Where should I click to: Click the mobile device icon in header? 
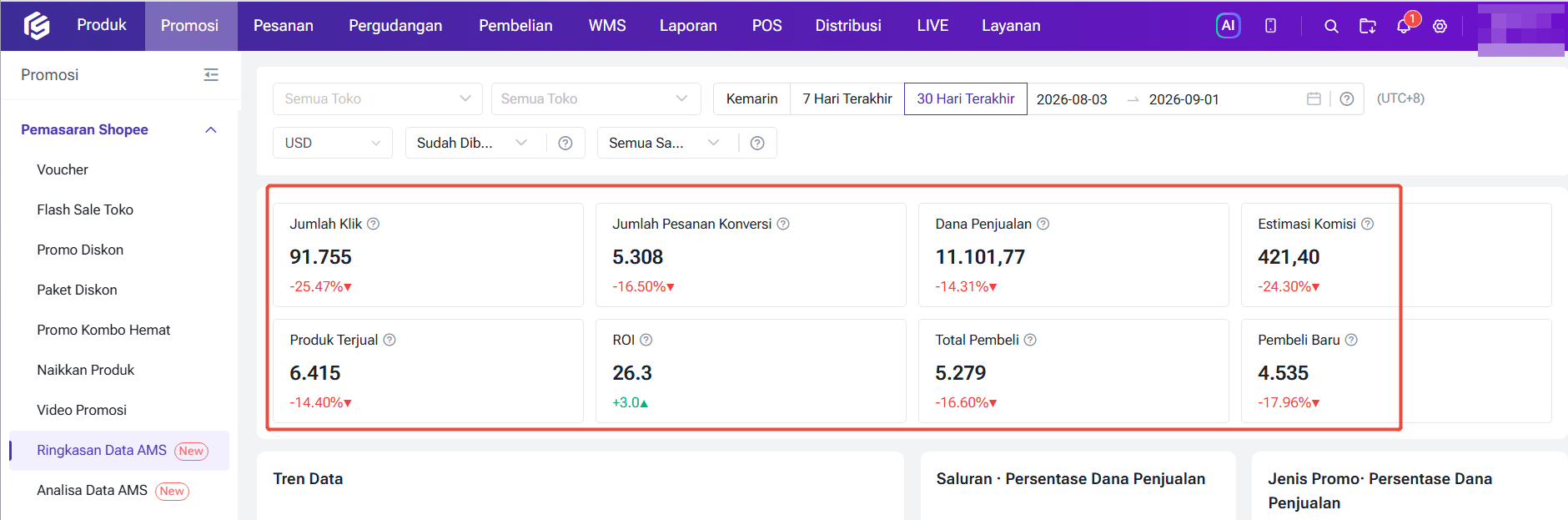point(1270,26)
